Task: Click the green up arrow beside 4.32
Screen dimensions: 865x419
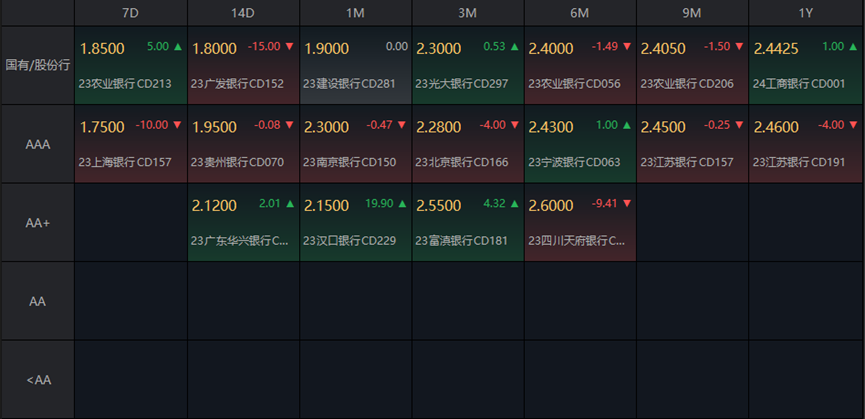Action: 515,204
